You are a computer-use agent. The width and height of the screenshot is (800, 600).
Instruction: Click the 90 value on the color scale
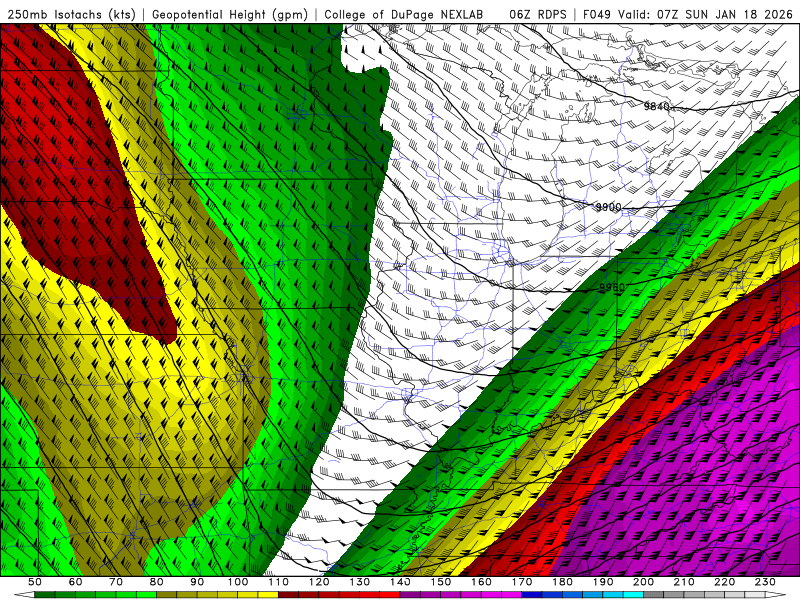tap(197, 582)
